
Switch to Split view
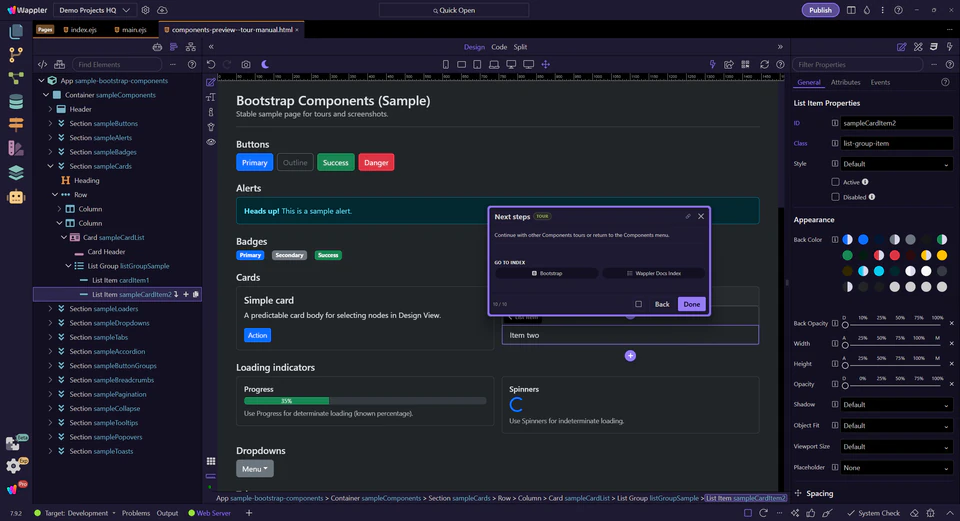click(520, 47)
